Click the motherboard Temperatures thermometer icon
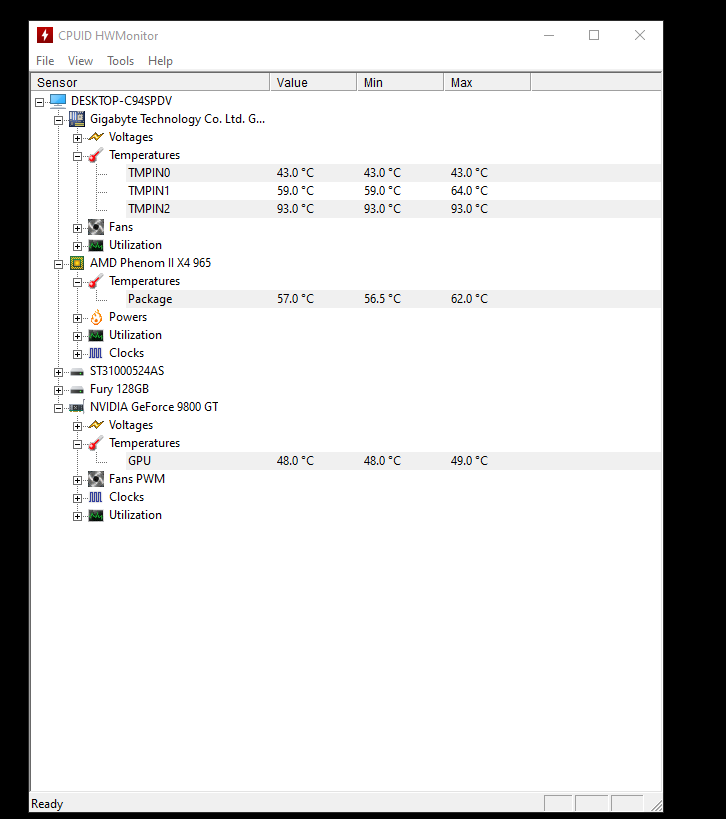Screen dimensions: 726x819 [96, 155]
